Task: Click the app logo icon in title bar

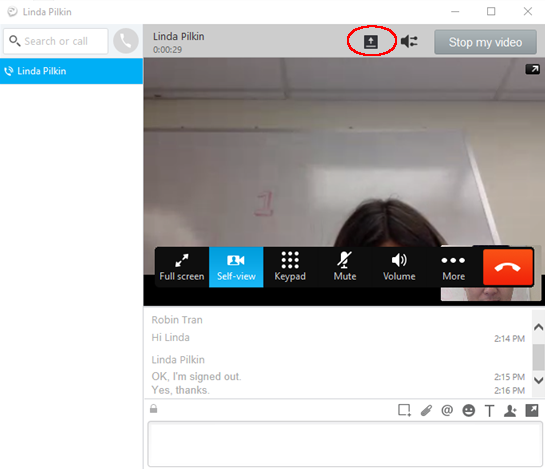Action: tap(12, 12)
